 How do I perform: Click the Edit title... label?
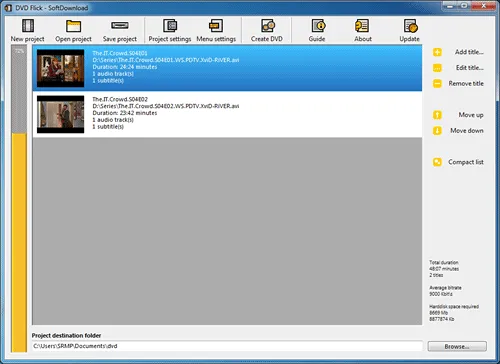pos(470,68)
